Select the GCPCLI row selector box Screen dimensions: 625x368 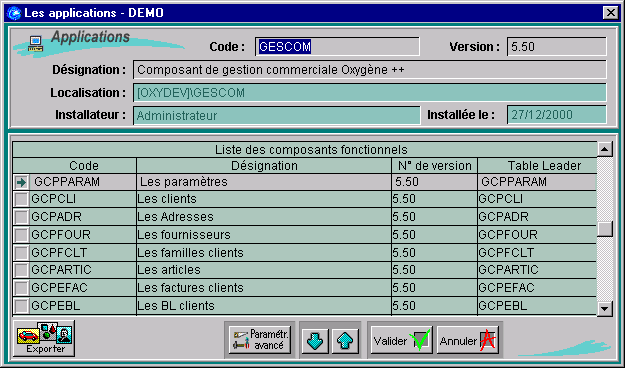click(21, 199)
